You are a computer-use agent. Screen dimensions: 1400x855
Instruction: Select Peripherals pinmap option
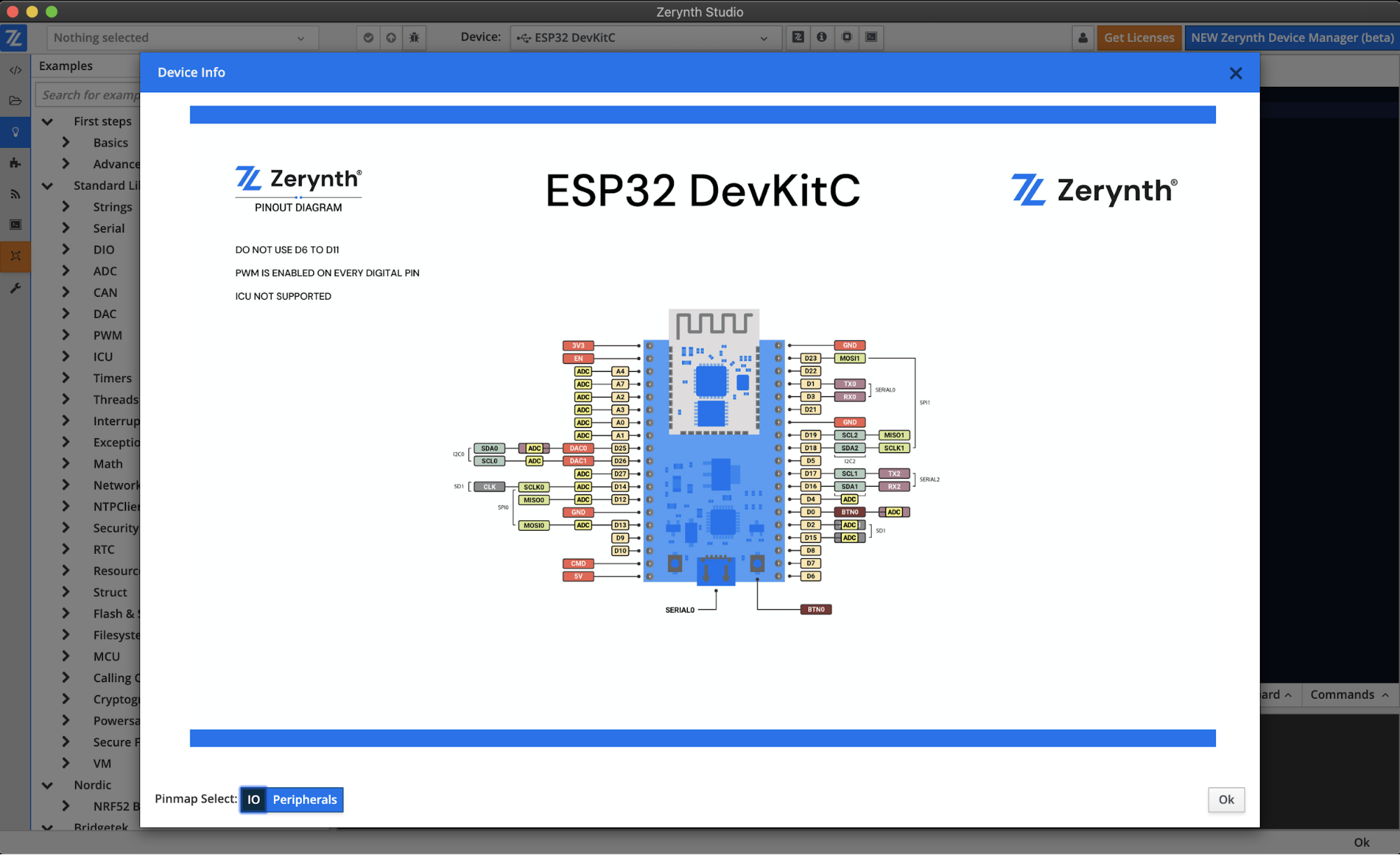(x=305, y=800)
